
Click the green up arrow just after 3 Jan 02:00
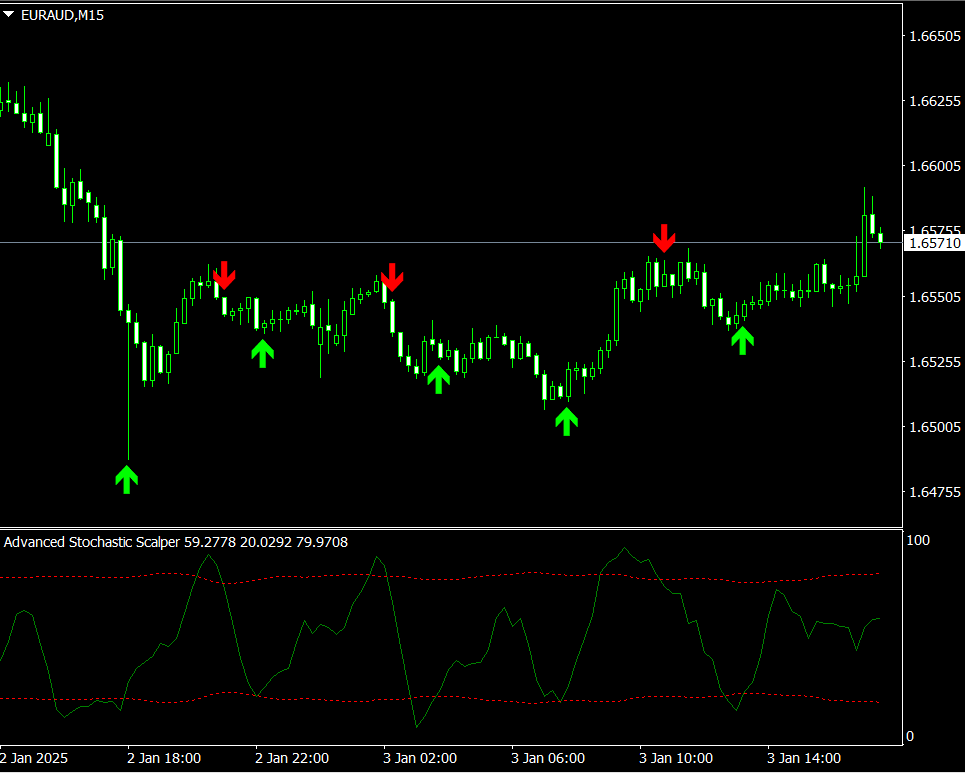438,378
